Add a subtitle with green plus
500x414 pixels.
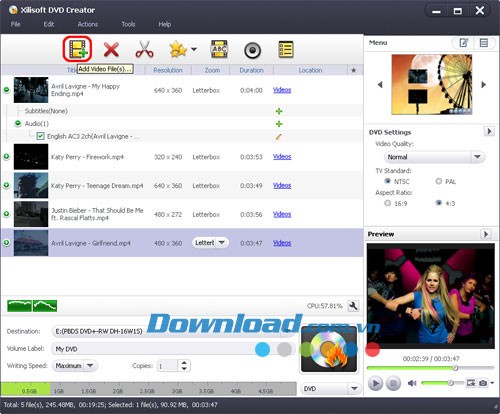279,111
